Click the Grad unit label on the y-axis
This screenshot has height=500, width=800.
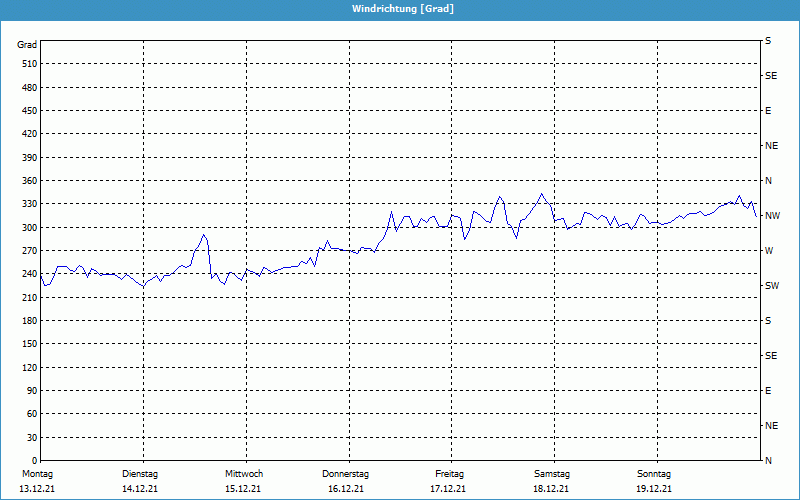[27, 45]
